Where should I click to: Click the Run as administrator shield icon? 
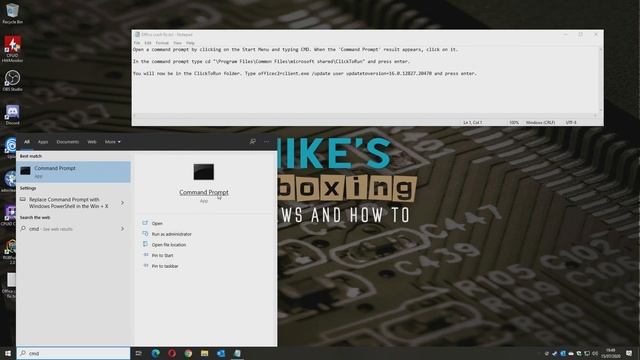[x=145, y=233]
